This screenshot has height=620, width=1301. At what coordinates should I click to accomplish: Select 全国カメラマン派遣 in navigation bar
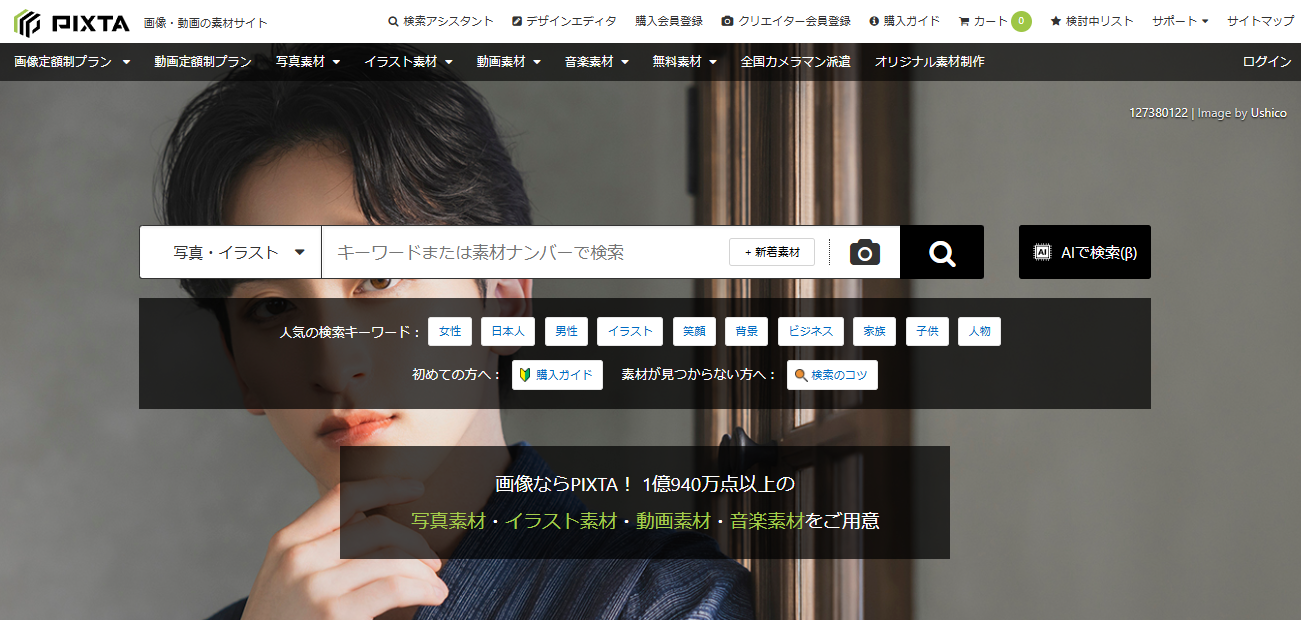tap(795, 62)
